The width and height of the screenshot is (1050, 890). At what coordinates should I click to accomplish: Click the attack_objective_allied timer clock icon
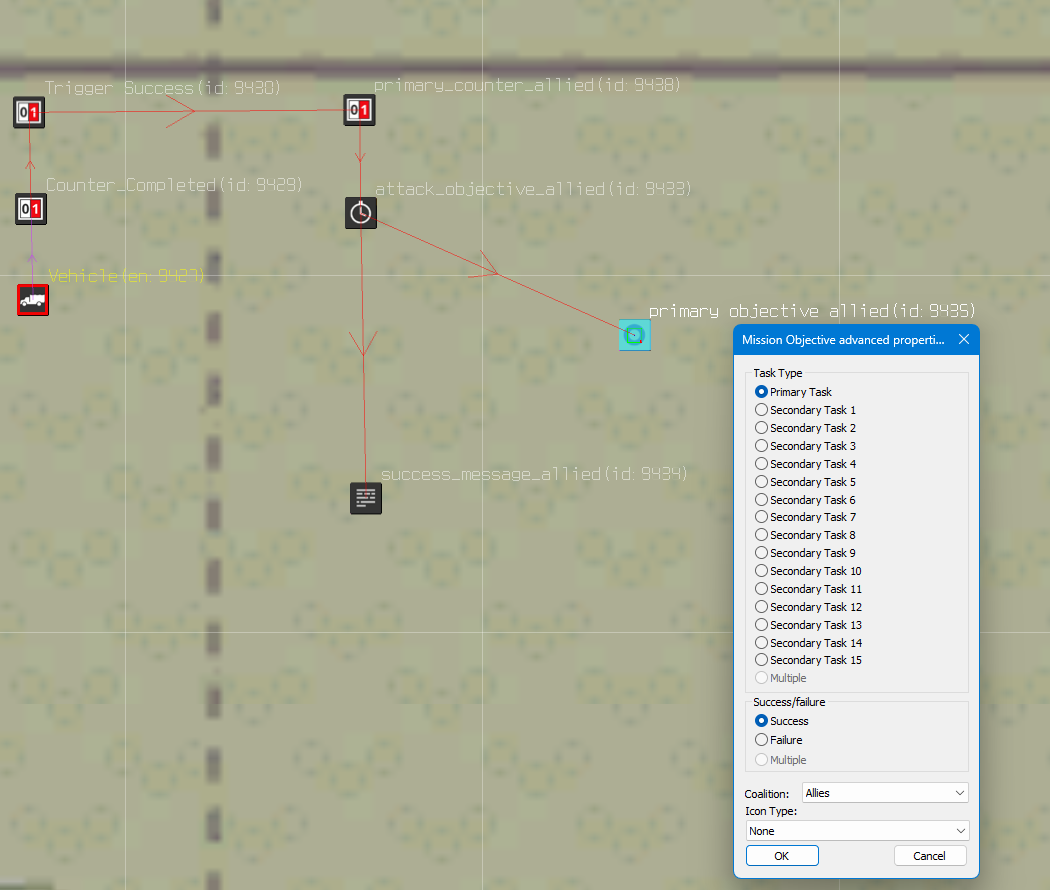(361, 212)
